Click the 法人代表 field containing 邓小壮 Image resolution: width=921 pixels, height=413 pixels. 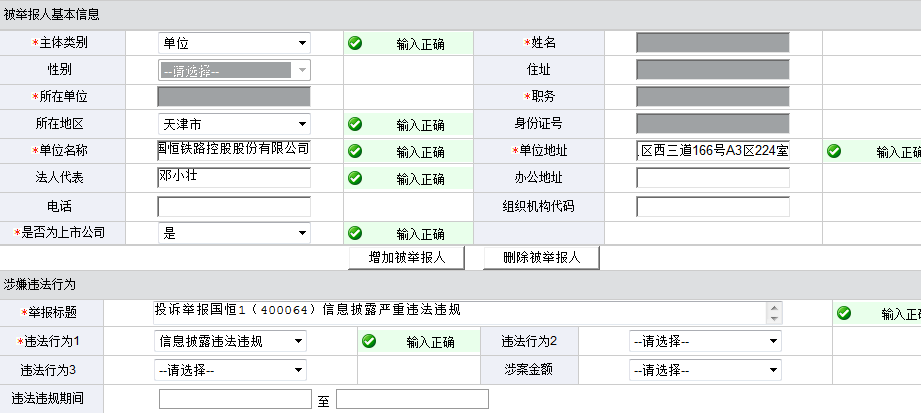tap(234, 177)
